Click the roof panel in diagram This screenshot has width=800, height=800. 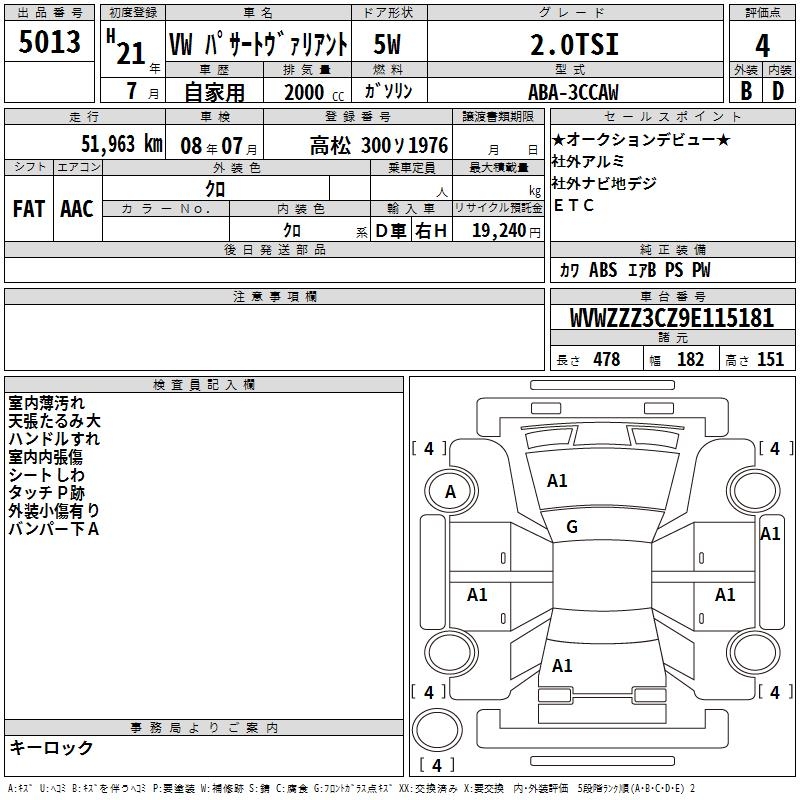pos(602,576)
